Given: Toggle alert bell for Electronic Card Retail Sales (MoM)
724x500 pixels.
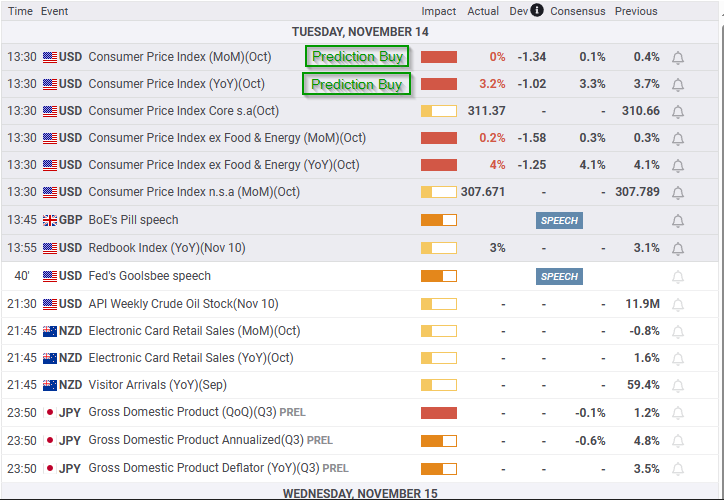Looking at the screenshot, I should click(x=677, y=331).
